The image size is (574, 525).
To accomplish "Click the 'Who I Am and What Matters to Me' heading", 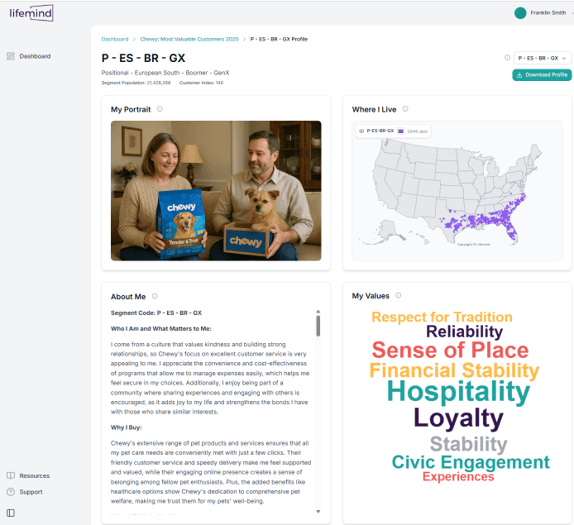I will pyautogui.click(x=161, y=329).
